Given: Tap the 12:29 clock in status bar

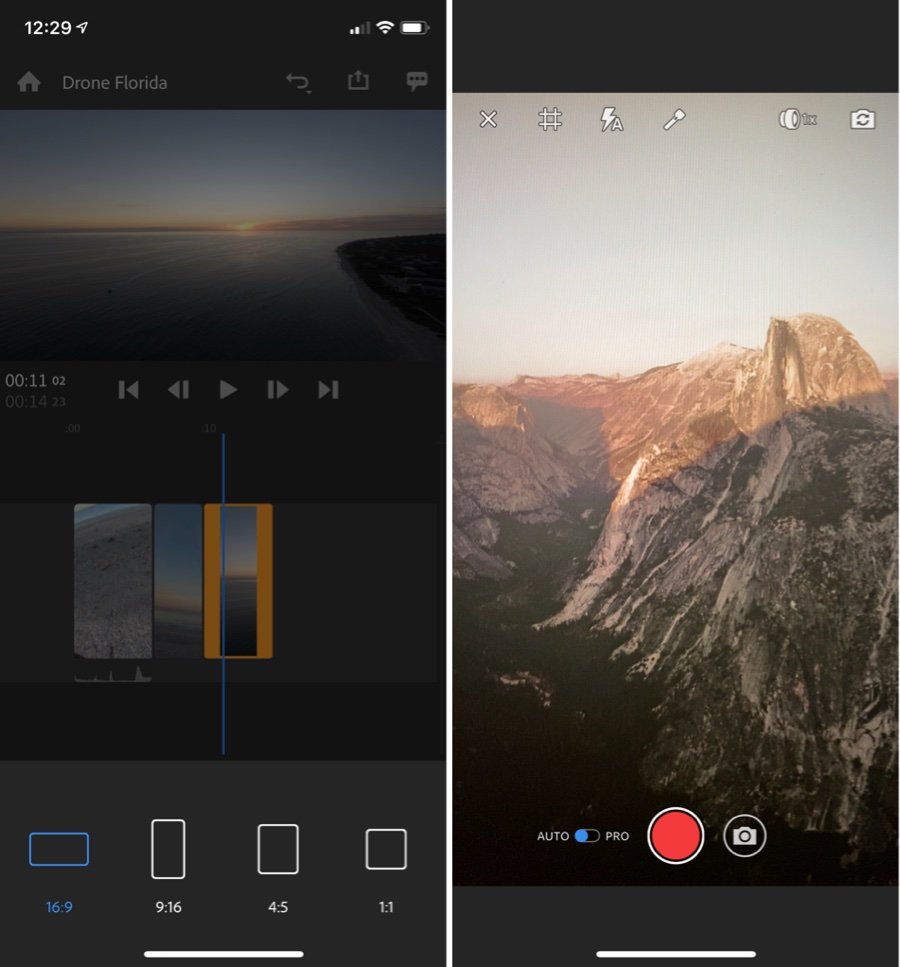Looking at the screenshot, I should pos(48,28).
